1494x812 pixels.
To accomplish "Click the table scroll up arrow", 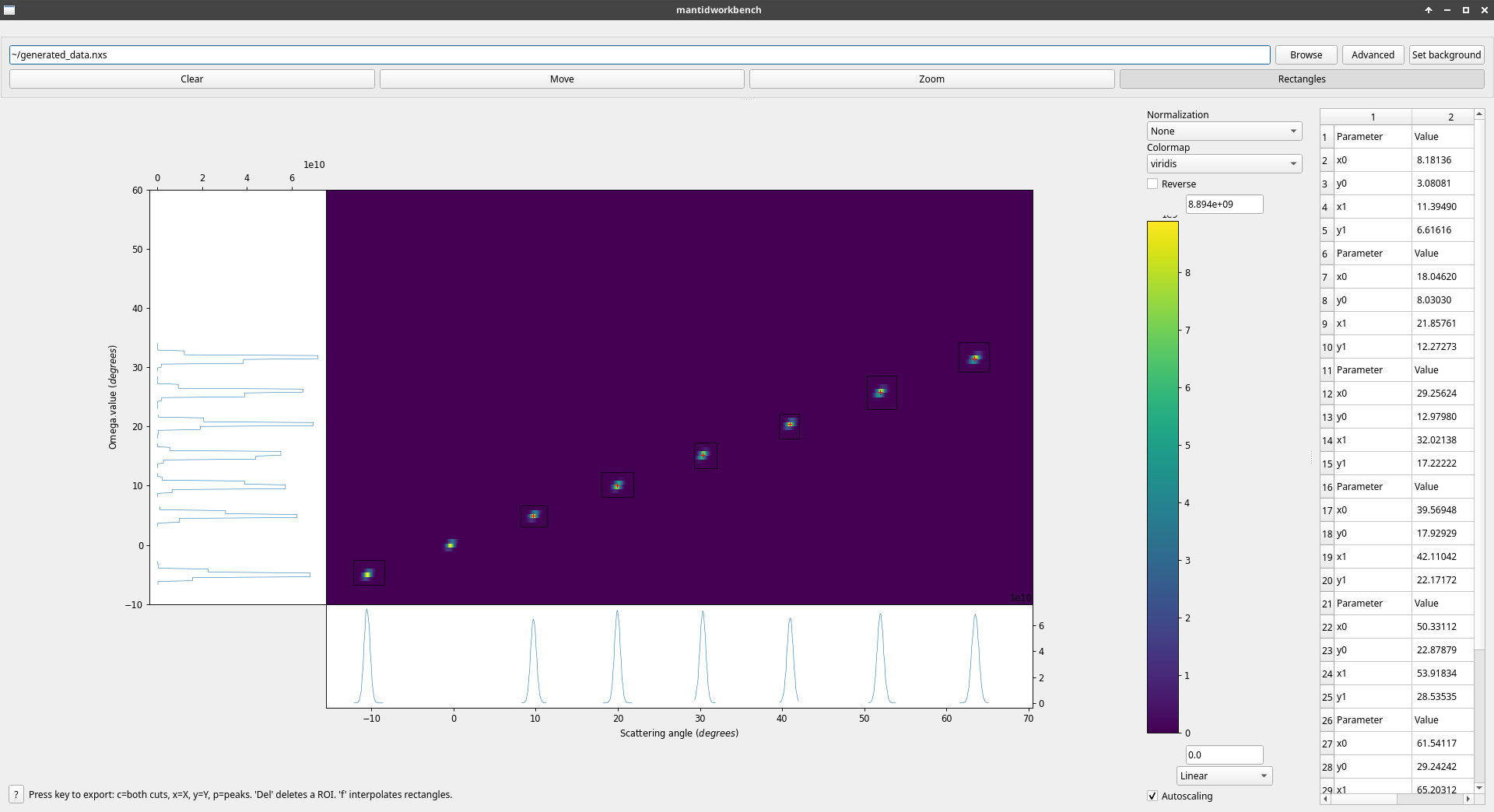I will point(1479,114).
